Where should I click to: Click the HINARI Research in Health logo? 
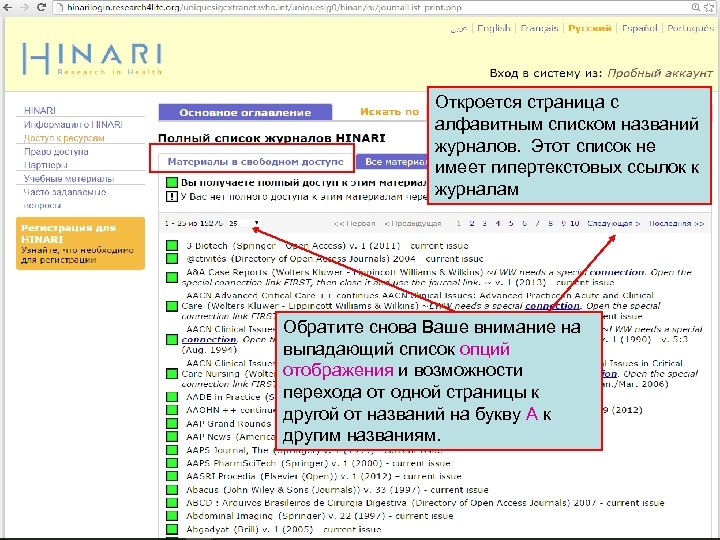(x=92, y=59)
